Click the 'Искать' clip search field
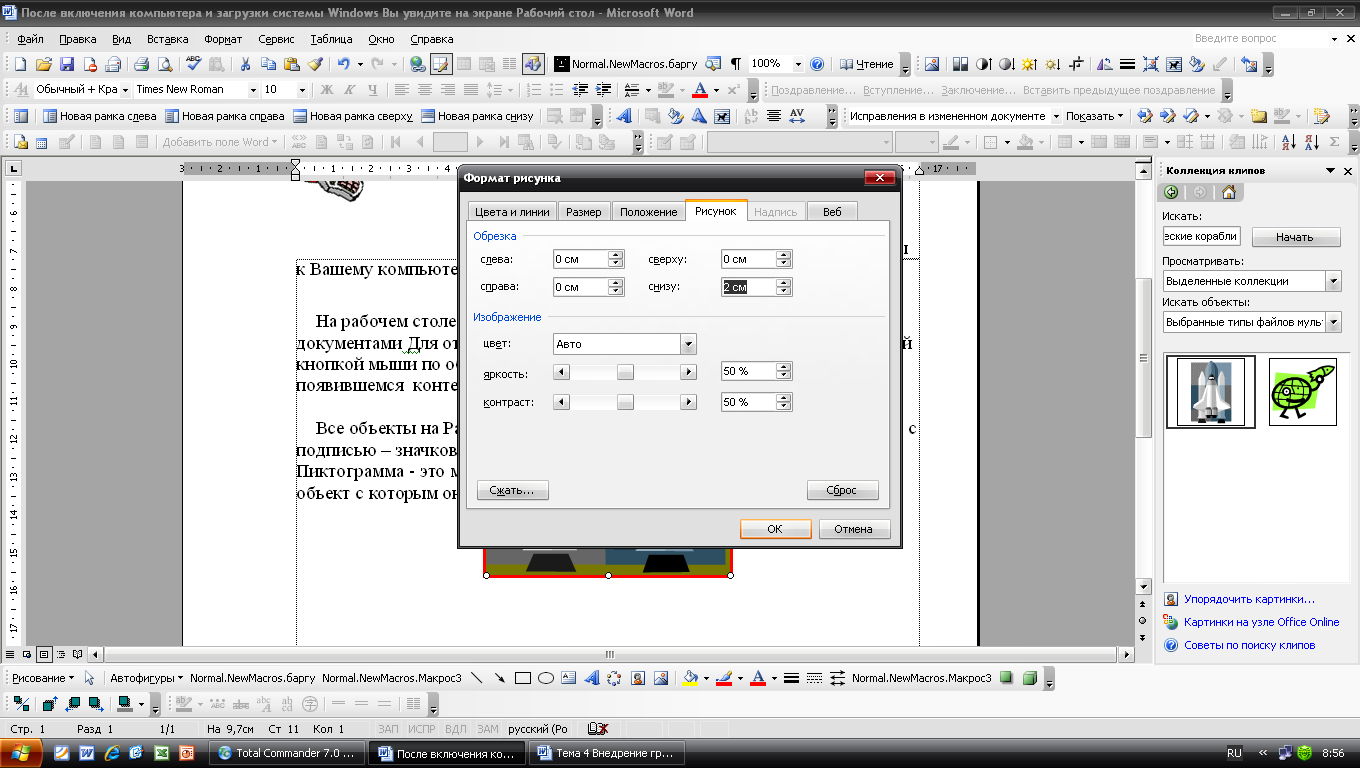 coord(1201,237)
